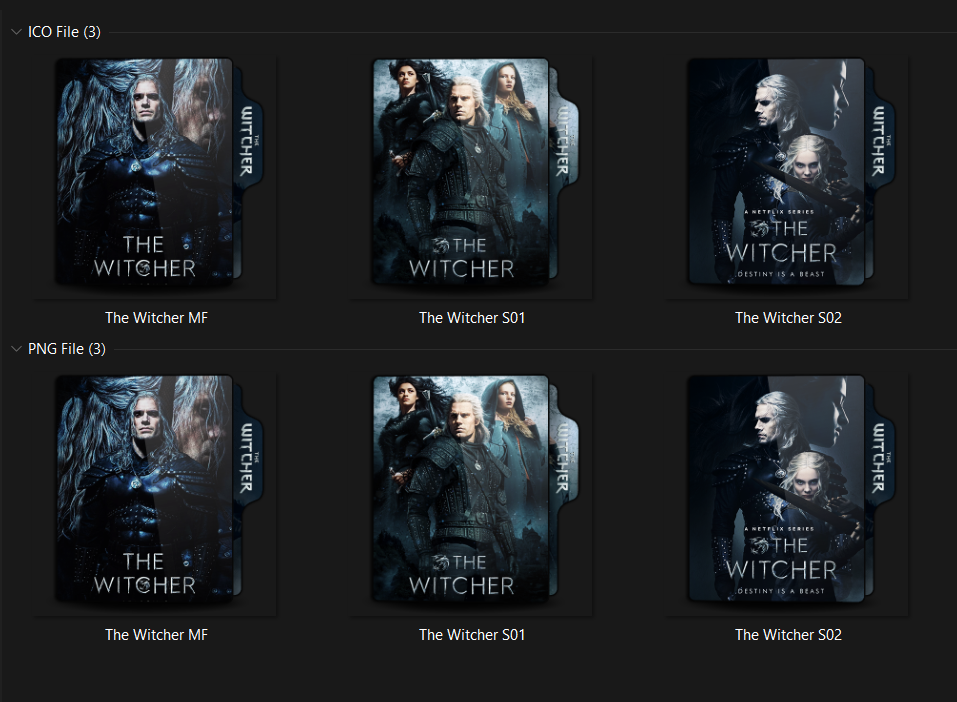The image size is (957, 702).
Task: Click 'The Witcher S02' text in ICO group
Action: (788, 317)
